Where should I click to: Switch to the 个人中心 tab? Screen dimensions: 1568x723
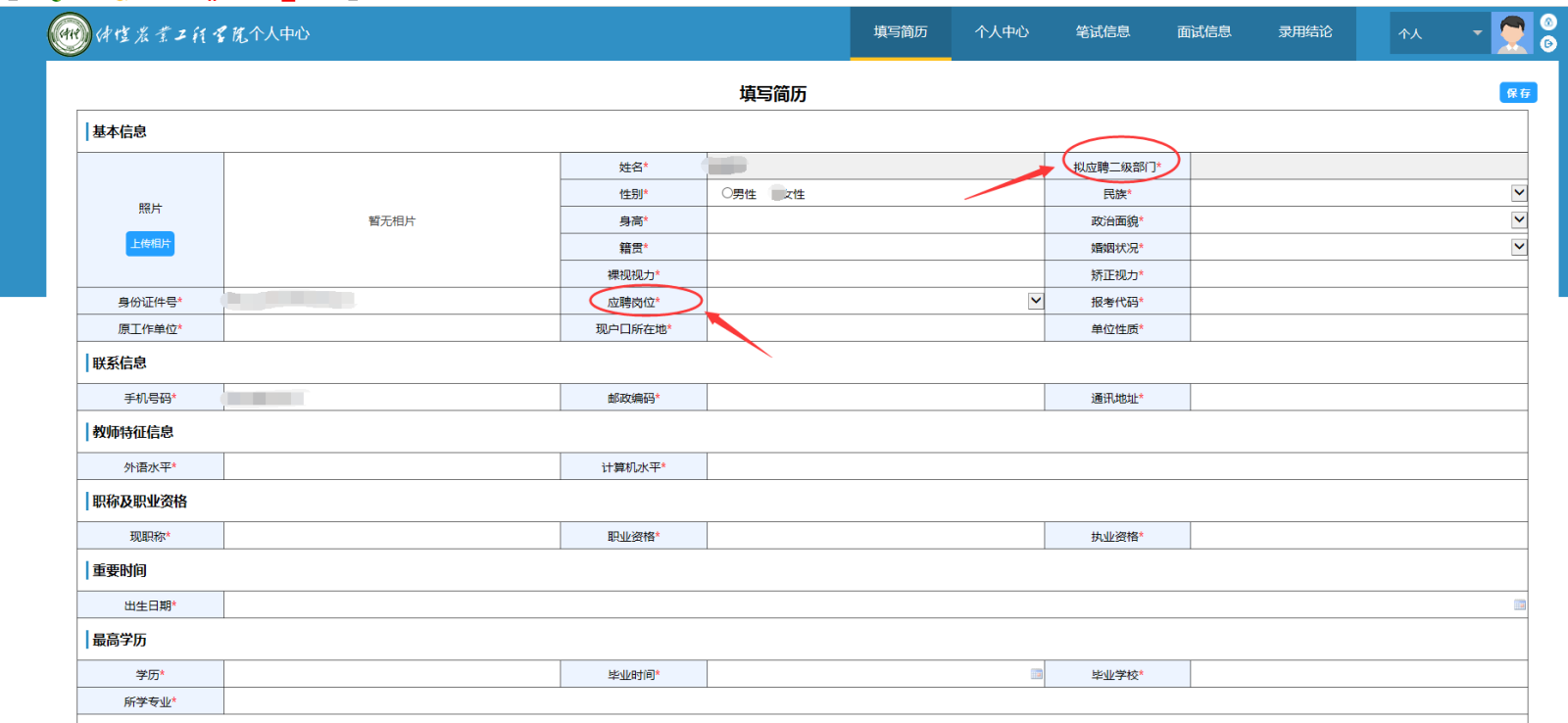point(1002,32)
